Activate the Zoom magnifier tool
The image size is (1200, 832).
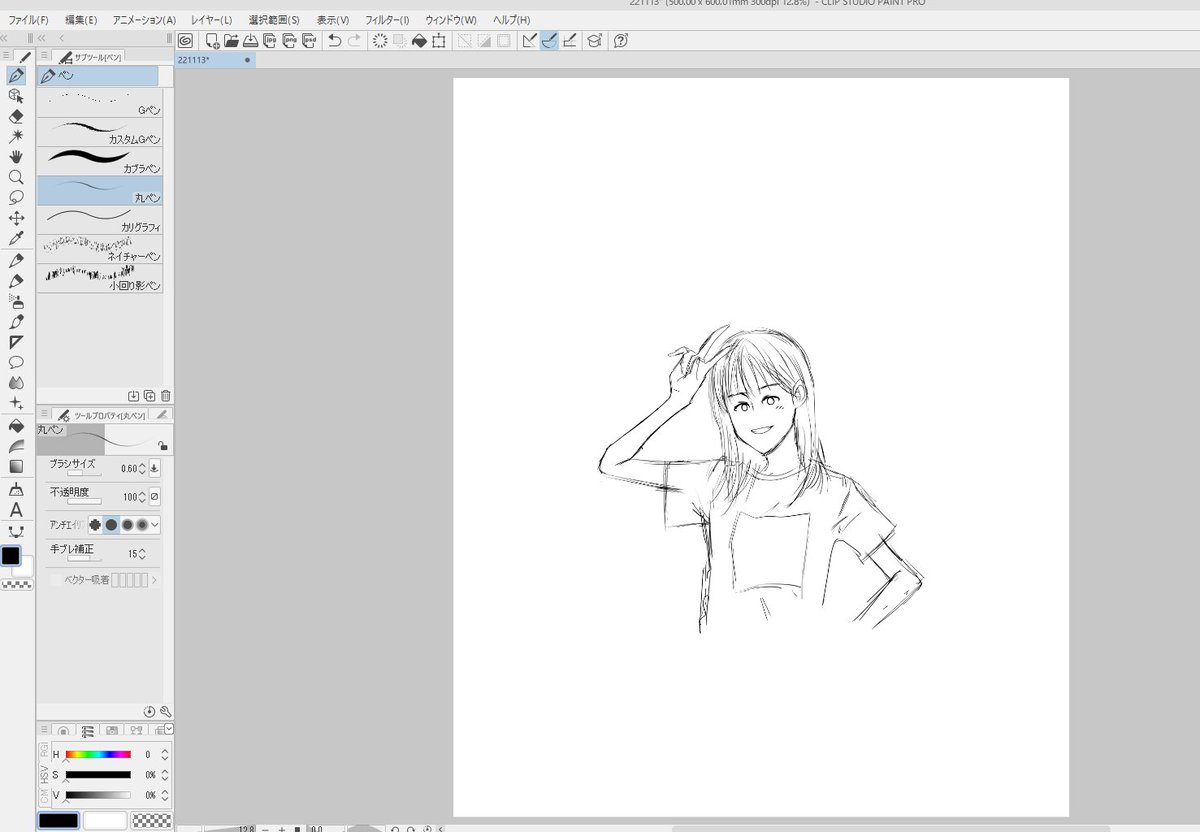tap(16, 177)
